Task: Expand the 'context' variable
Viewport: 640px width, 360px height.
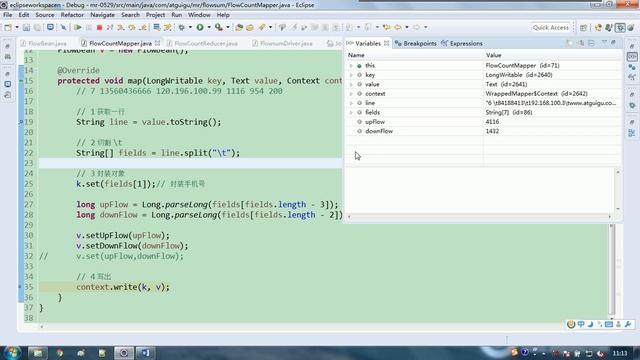Action: click(x=351, y=94)
